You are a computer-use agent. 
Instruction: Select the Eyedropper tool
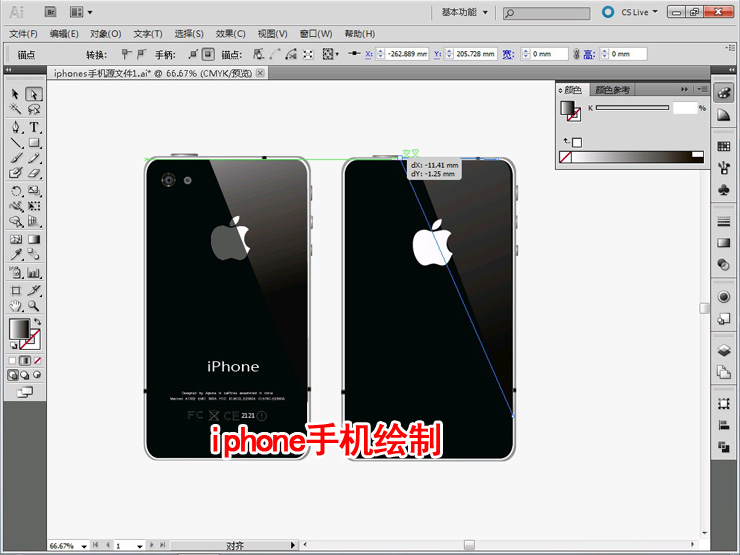(x=16, y=256)
